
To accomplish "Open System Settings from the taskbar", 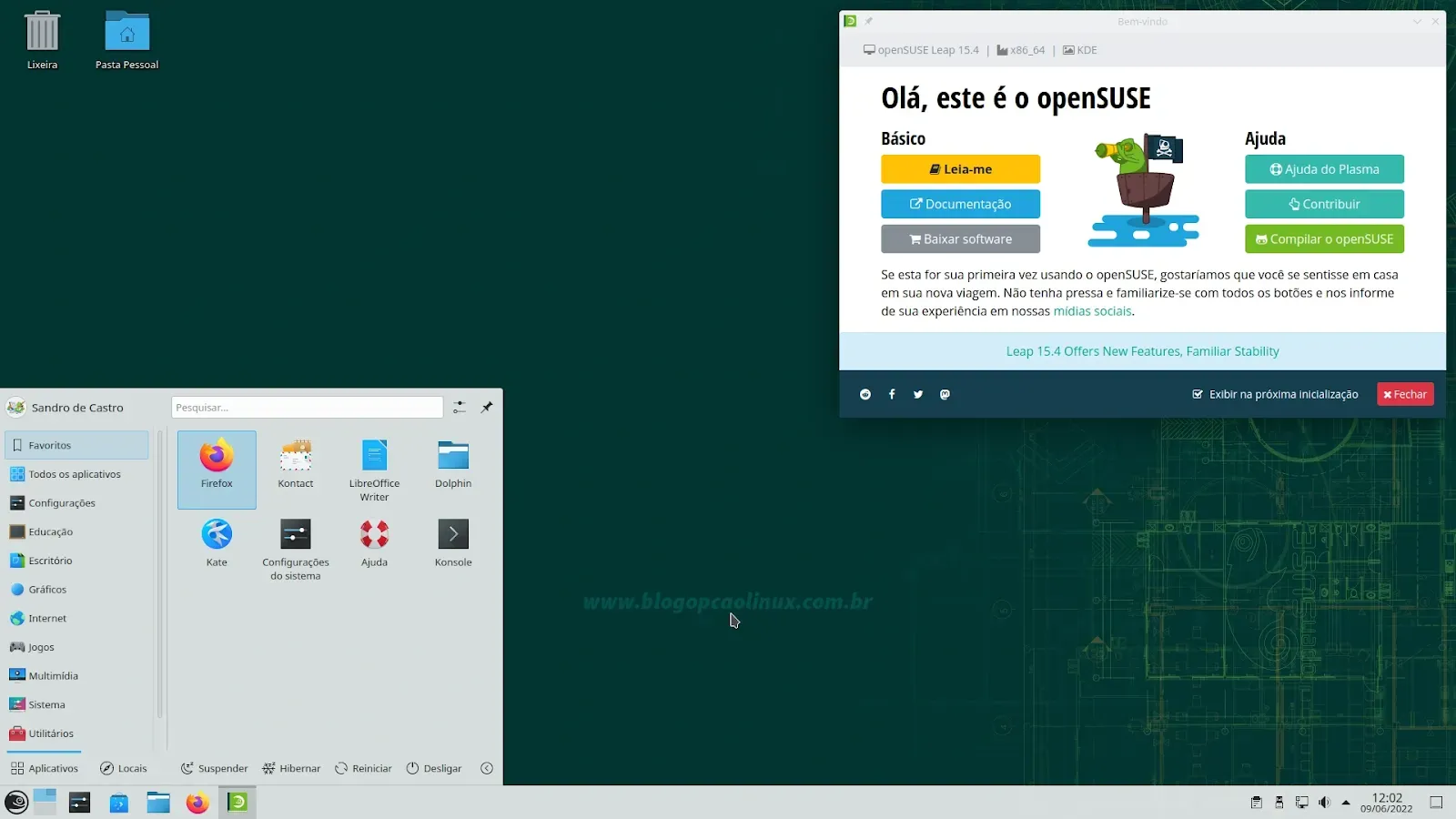I will click(80, 802).
